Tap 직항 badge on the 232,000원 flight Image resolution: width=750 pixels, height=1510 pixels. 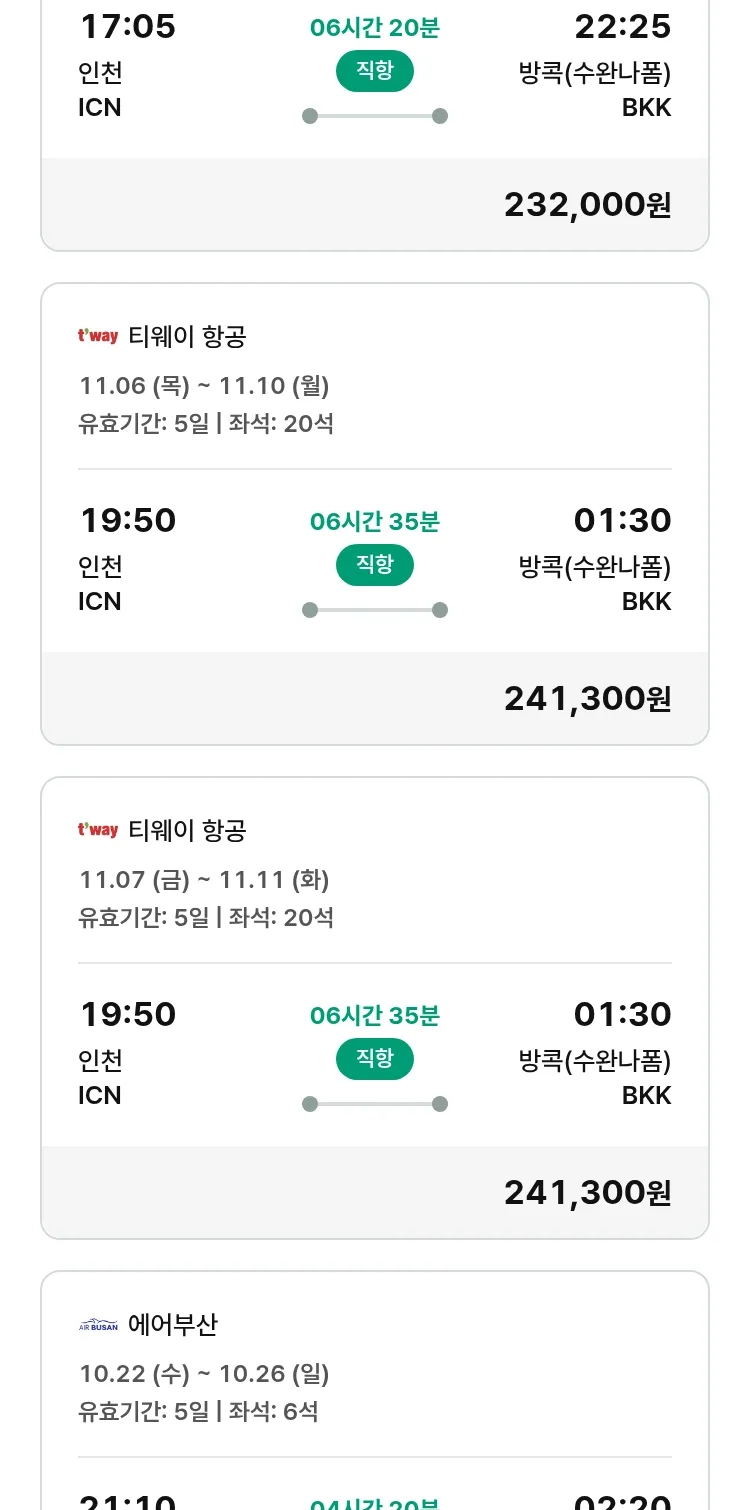375,71
